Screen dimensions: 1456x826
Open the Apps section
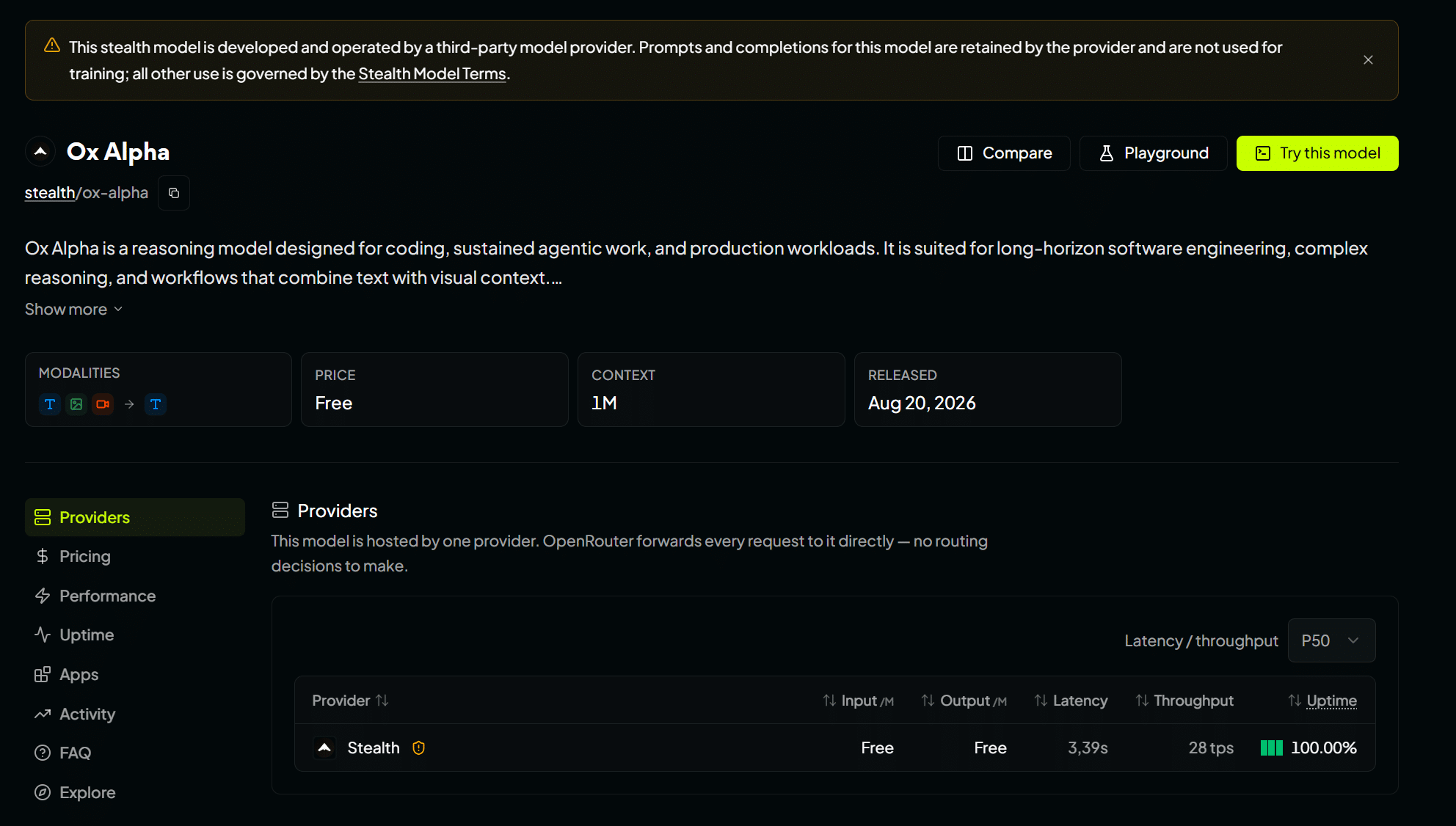coord(135,675)
